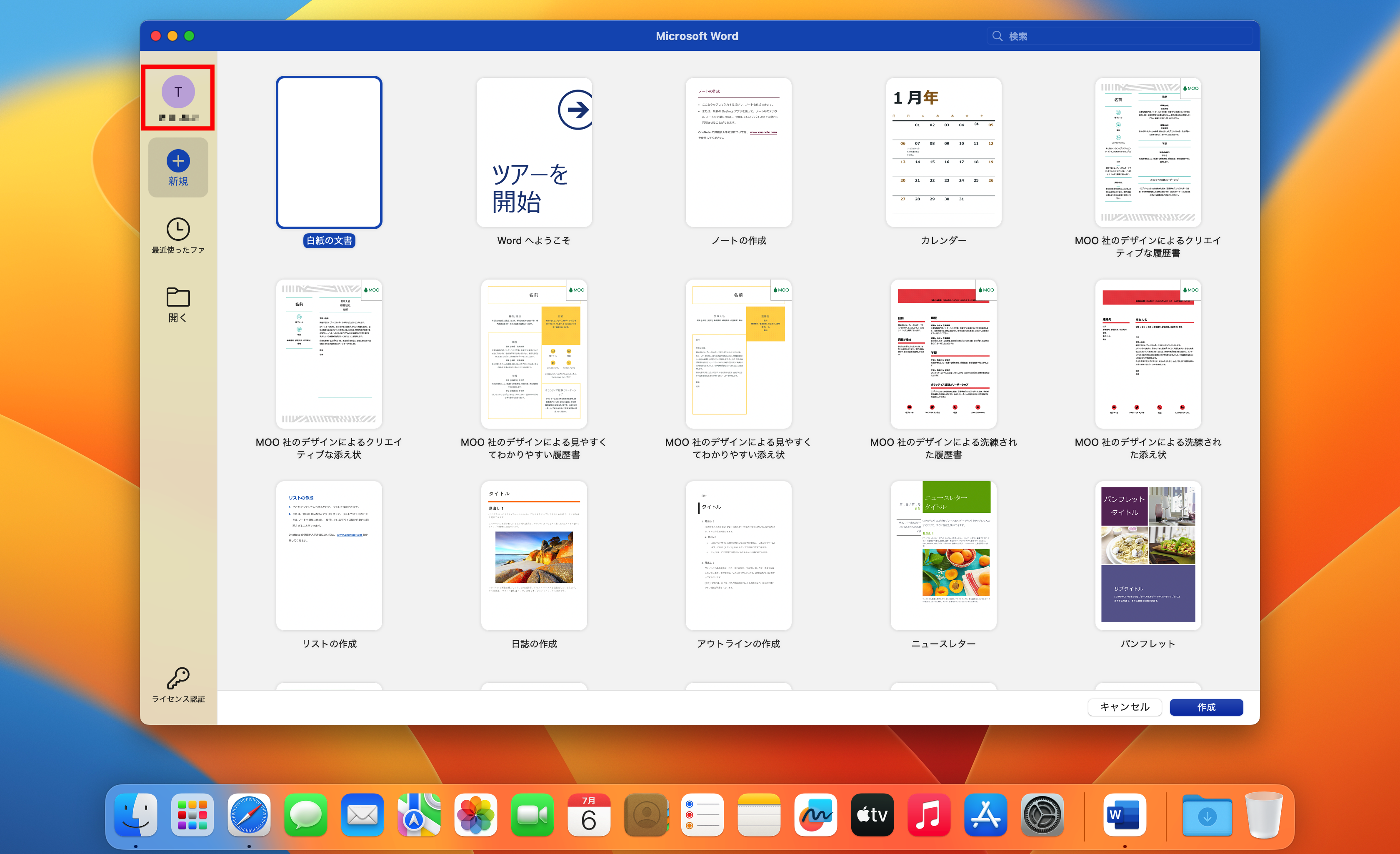Select MOO 見やすくてわかりやすい添え状 template

pos(739,354)
